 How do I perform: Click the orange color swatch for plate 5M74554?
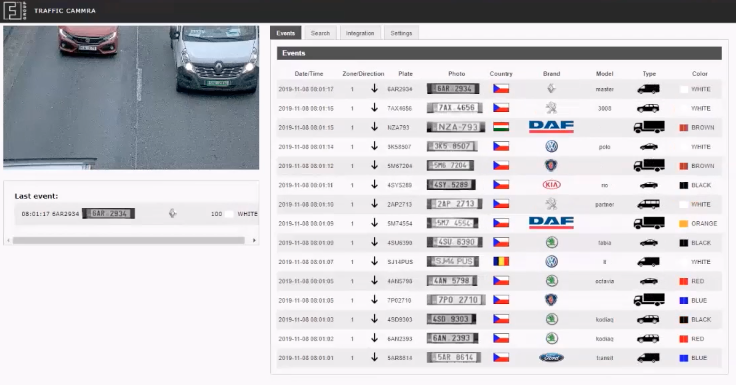(683, 223)
